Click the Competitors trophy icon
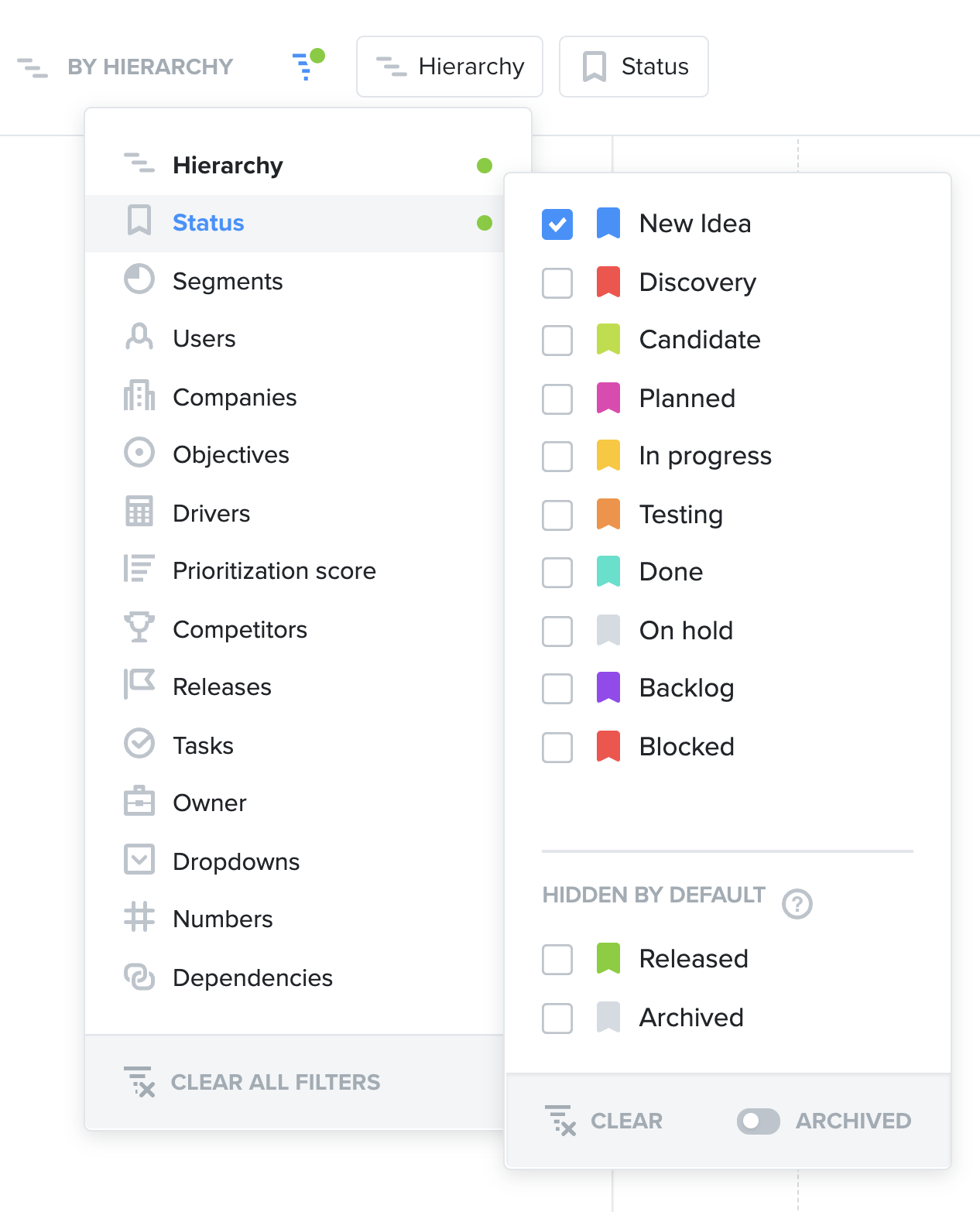This screenshot has height=1212, width=980. [139, 628]
